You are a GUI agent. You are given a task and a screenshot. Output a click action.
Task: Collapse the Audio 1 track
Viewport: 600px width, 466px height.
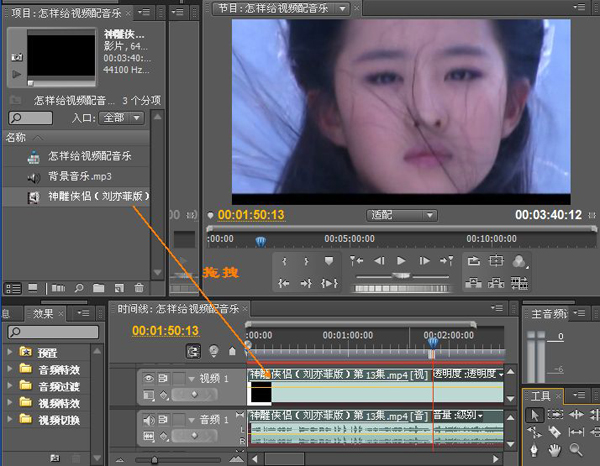[191, 420]
